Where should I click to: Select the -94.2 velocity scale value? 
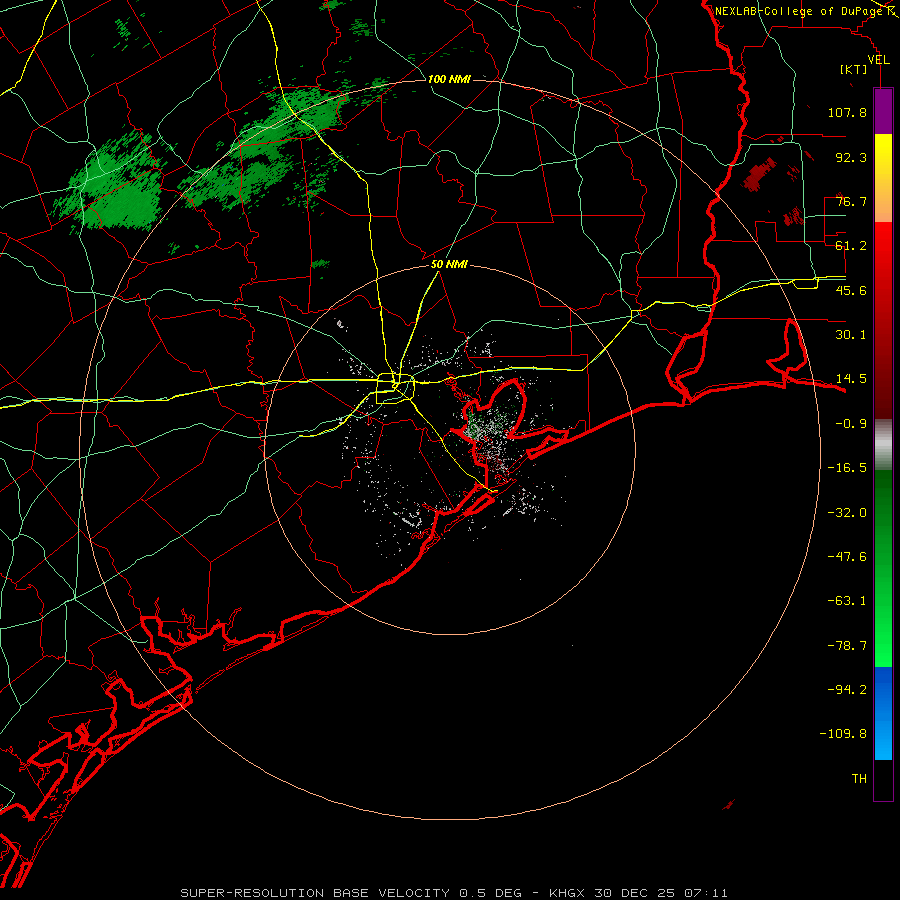(x=847, y=690)
